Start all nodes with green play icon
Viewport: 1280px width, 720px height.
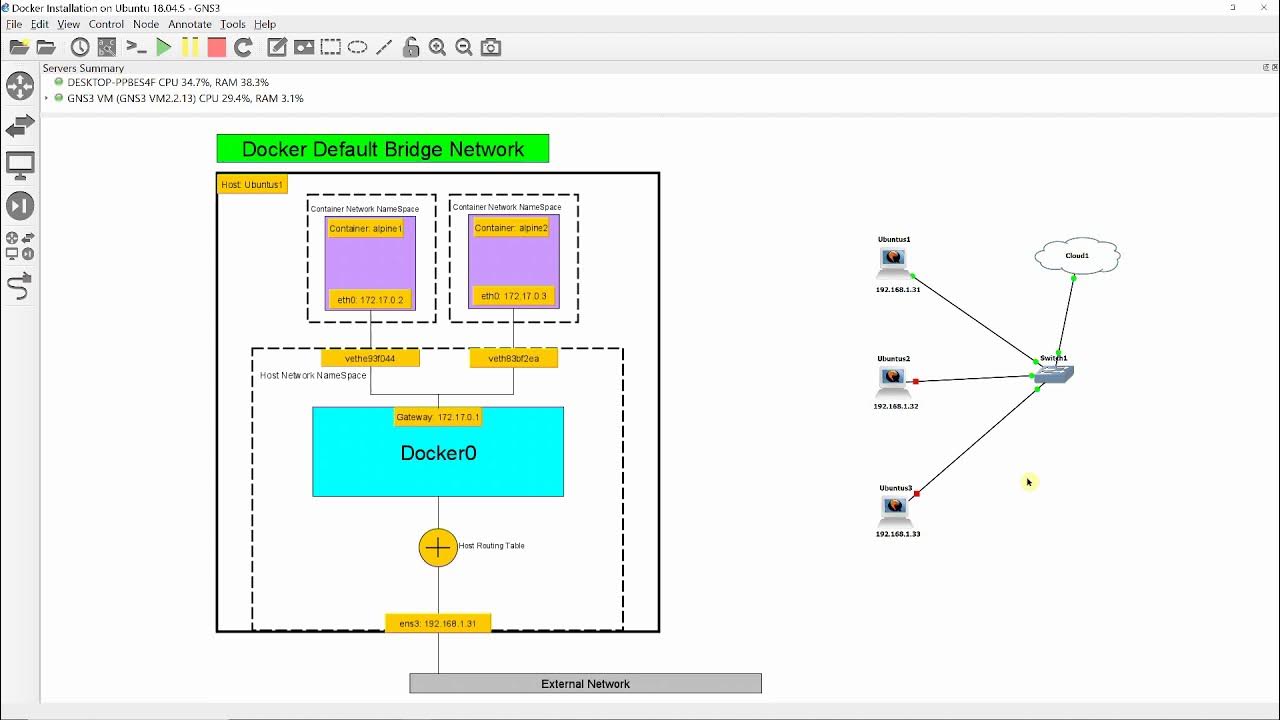click(x=164, y=47)
